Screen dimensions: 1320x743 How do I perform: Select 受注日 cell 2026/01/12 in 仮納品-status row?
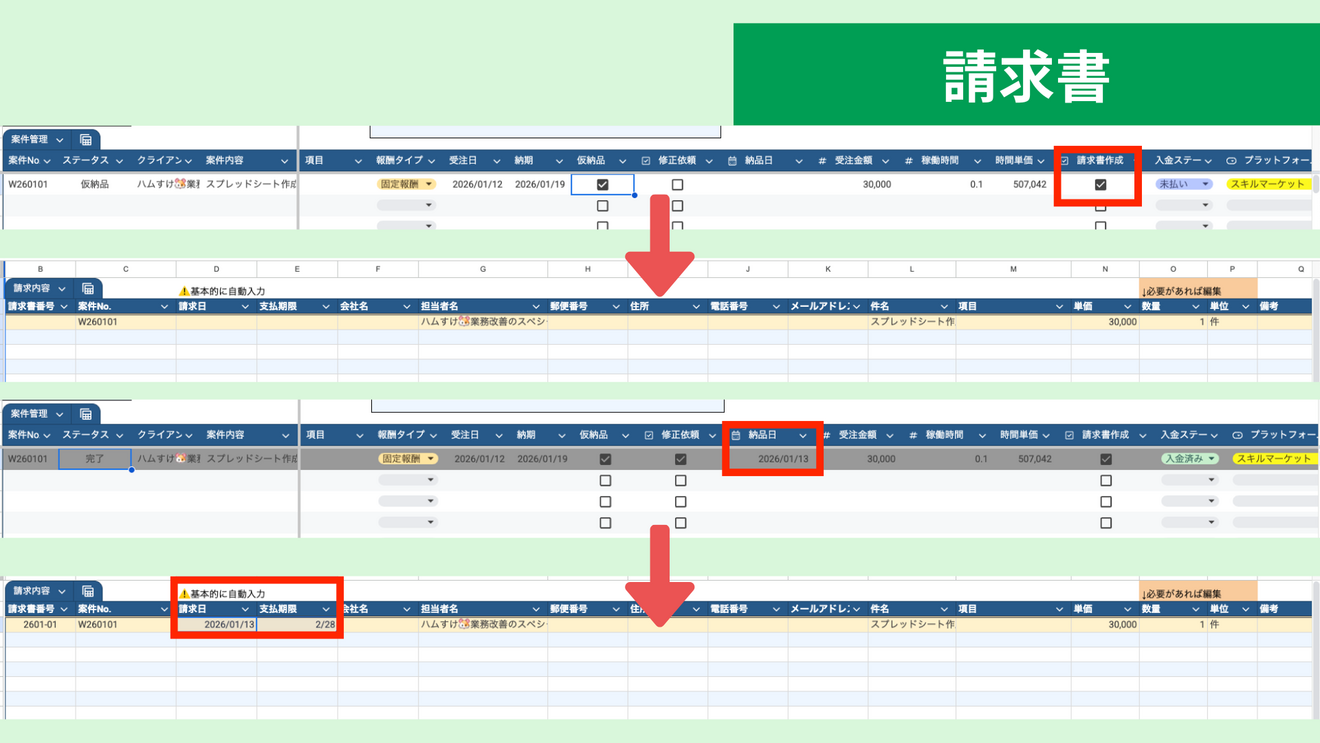(475, 185)
